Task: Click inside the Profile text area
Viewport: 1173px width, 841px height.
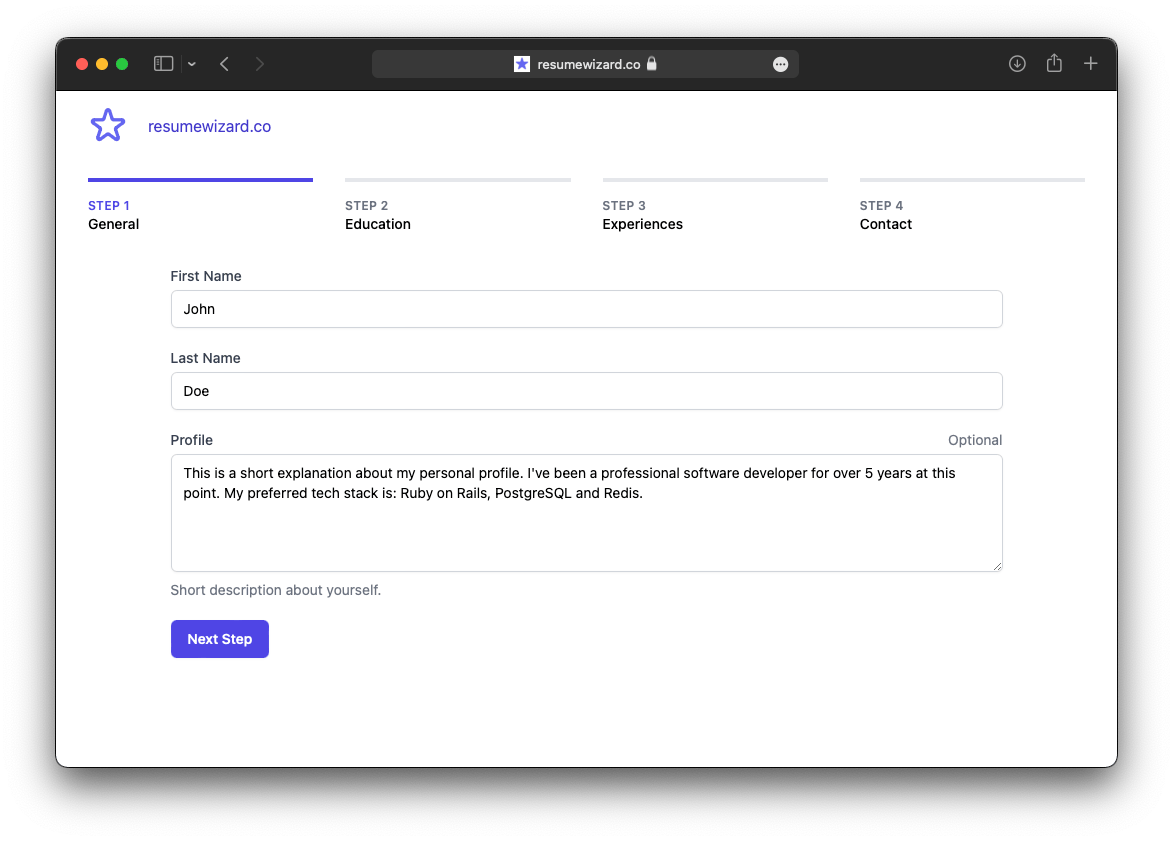Action: (586, 513)
